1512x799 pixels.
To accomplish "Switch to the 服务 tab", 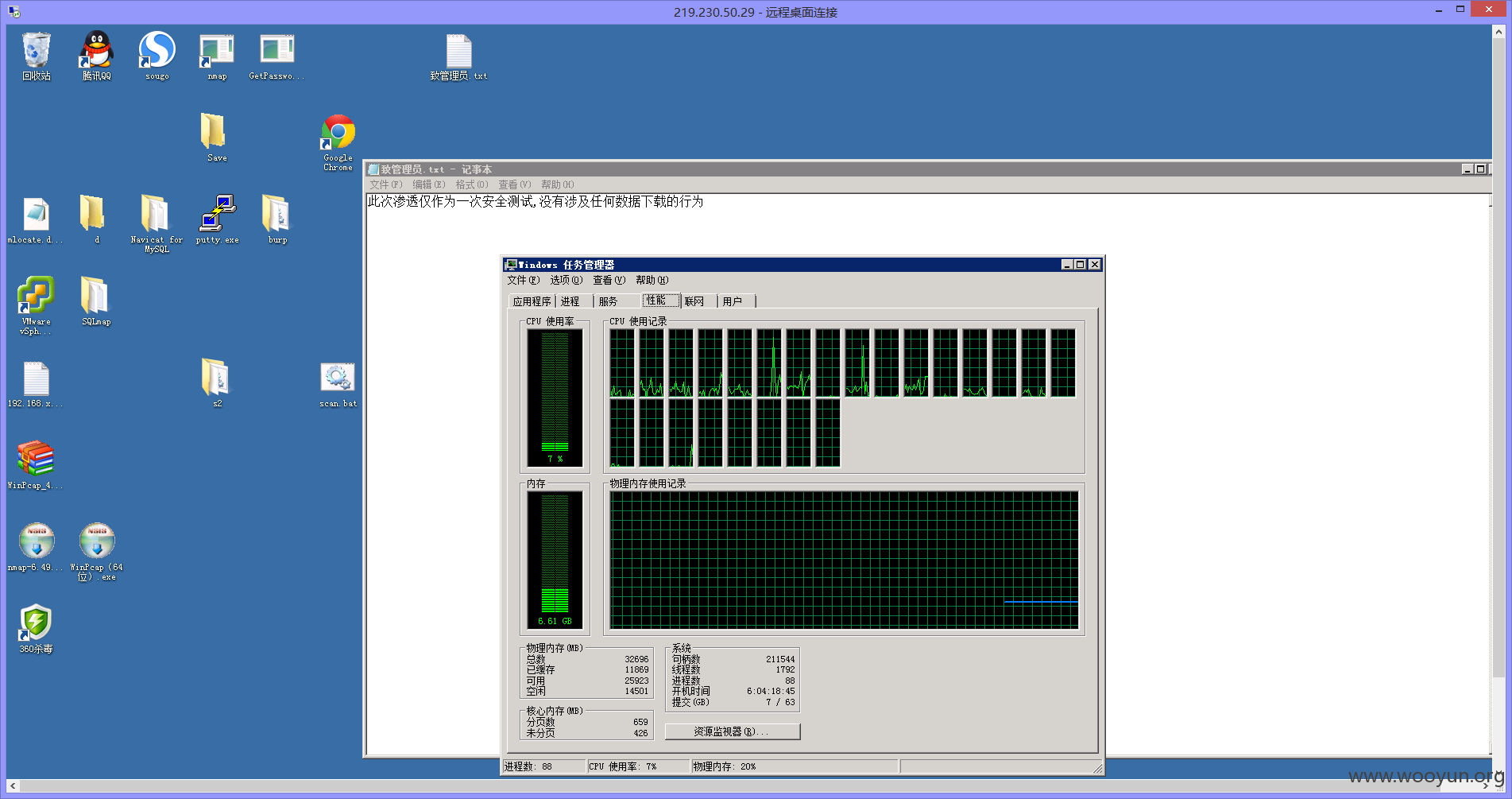I will 617,301.
